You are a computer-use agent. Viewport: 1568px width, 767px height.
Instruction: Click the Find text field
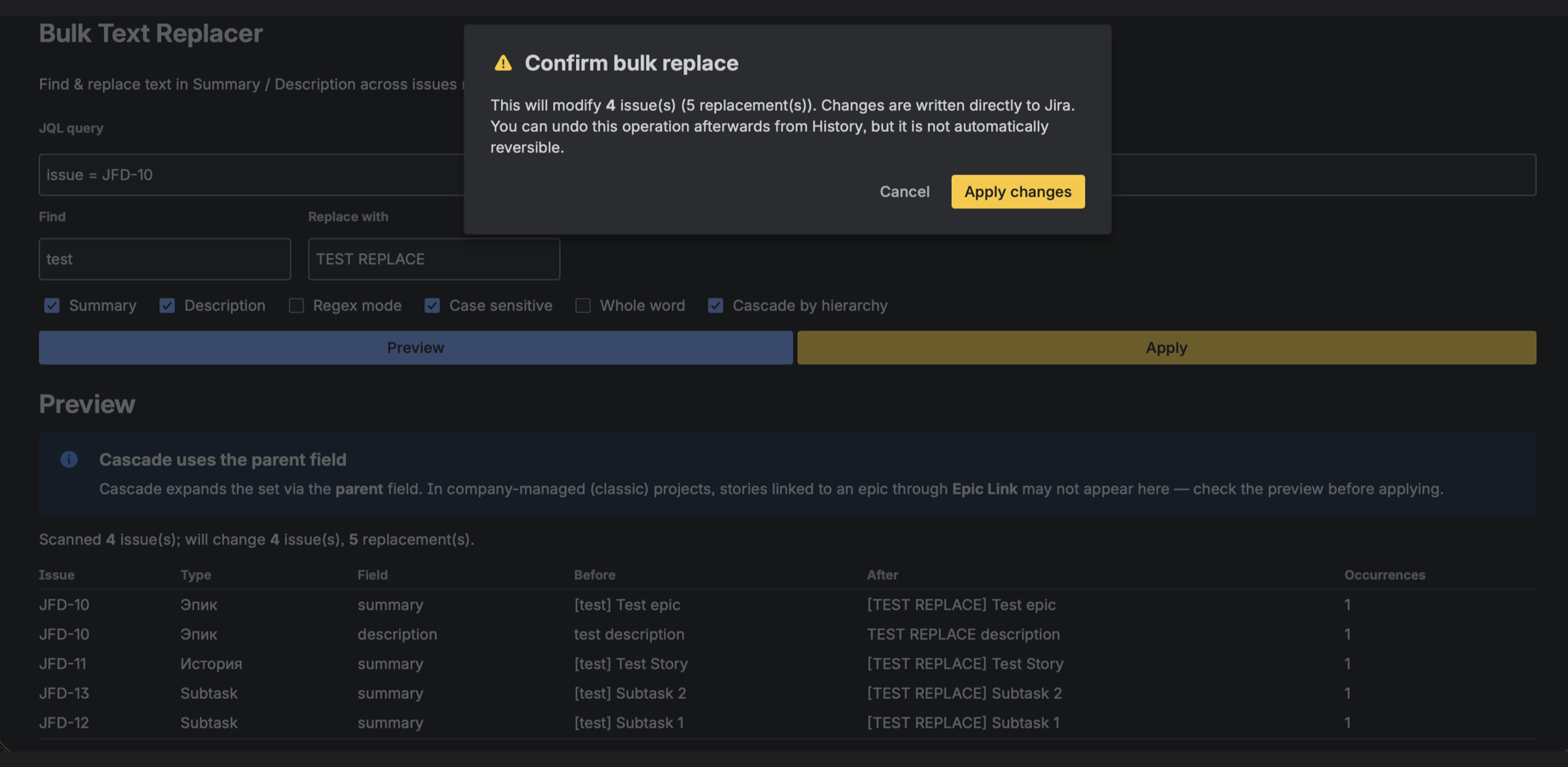point(164,259)
